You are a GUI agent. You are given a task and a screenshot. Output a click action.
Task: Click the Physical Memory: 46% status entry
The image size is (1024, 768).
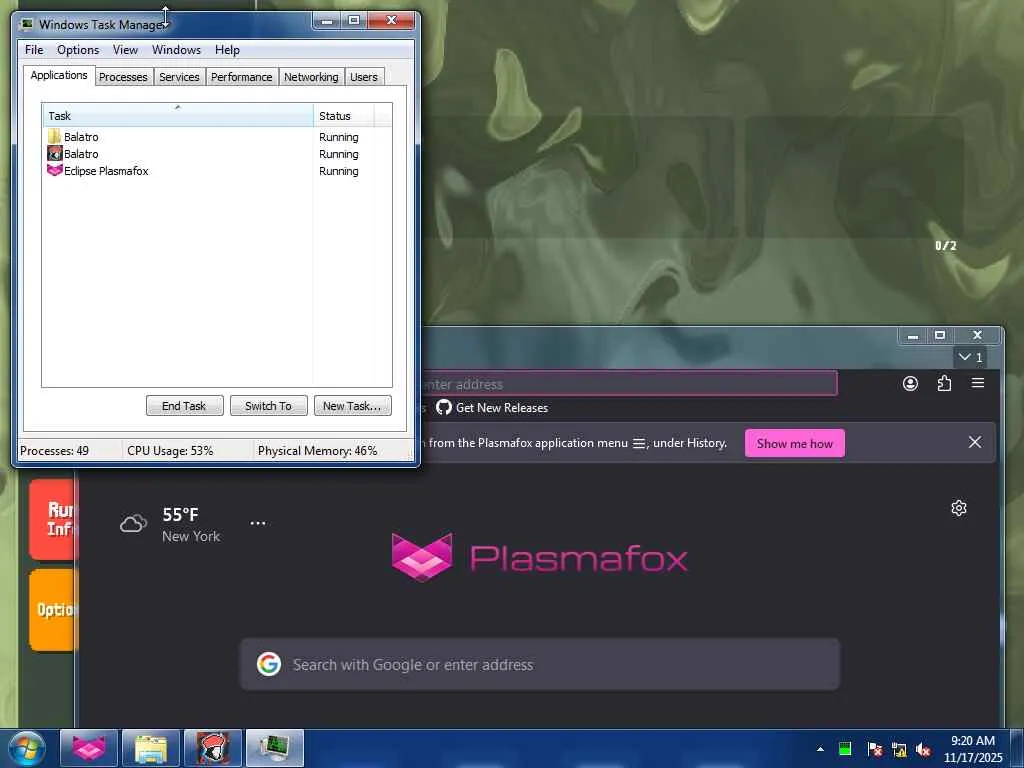317,451
